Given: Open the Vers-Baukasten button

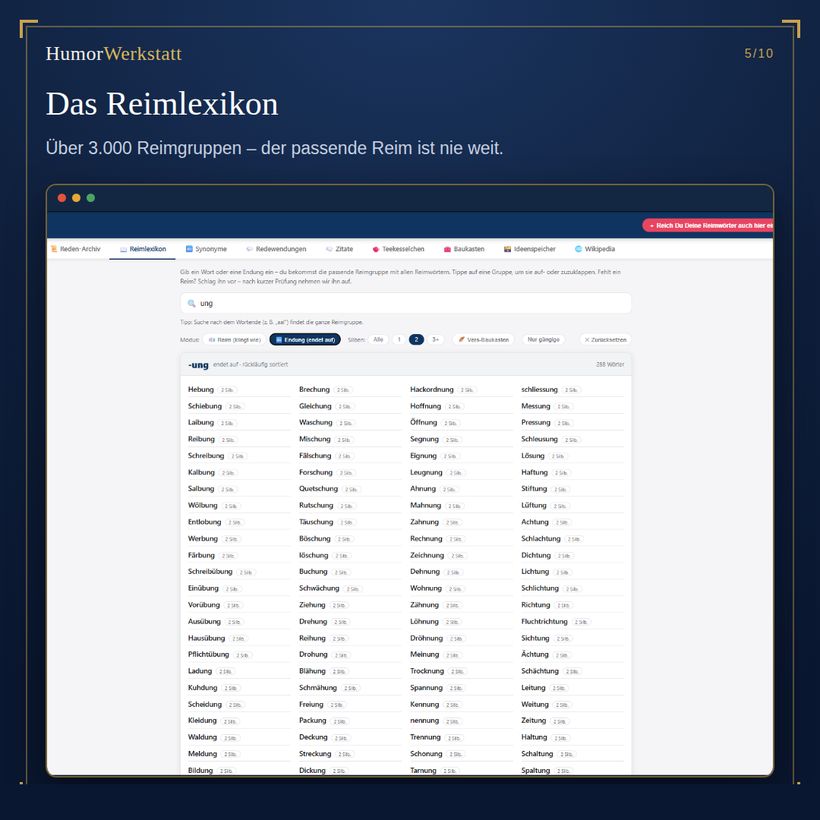Looking at the screenshot, I should tap(483, 339).
